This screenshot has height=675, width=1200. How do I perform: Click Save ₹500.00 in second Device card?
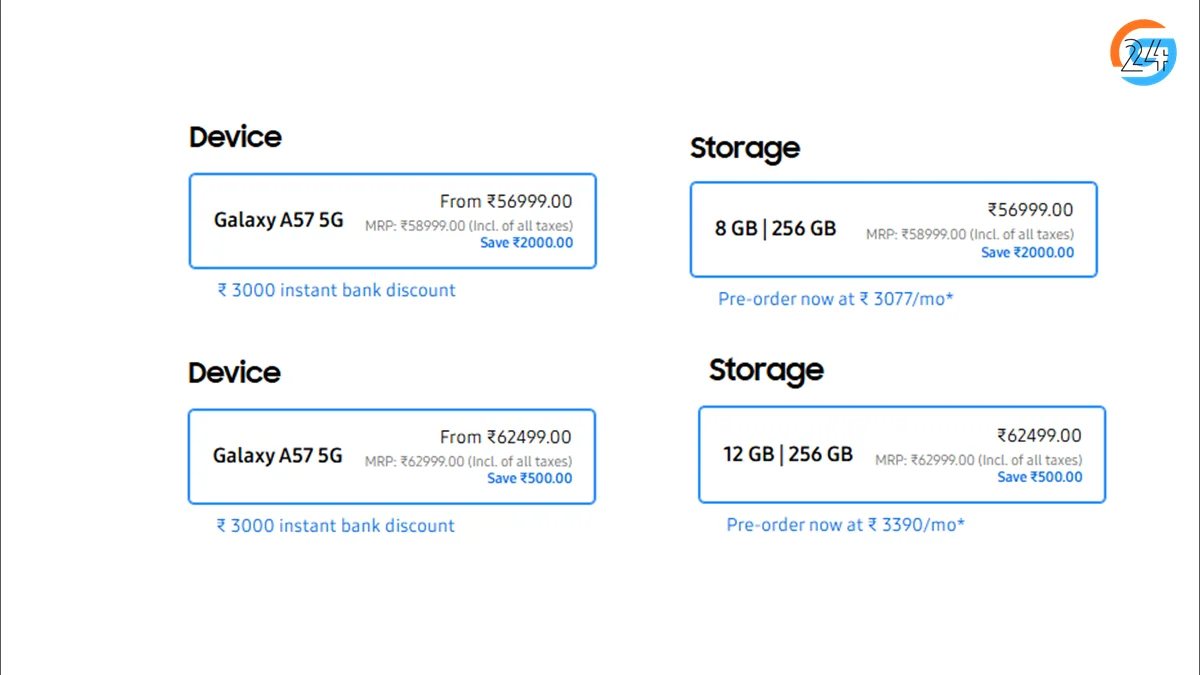point(529,478)
